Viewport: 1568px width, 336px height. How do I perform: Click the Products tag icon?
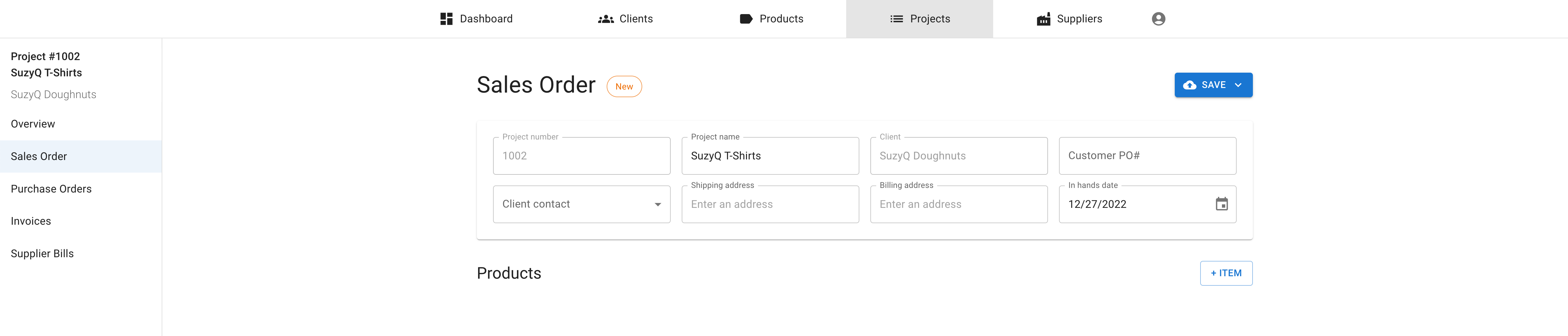click(x=746, y=19)
